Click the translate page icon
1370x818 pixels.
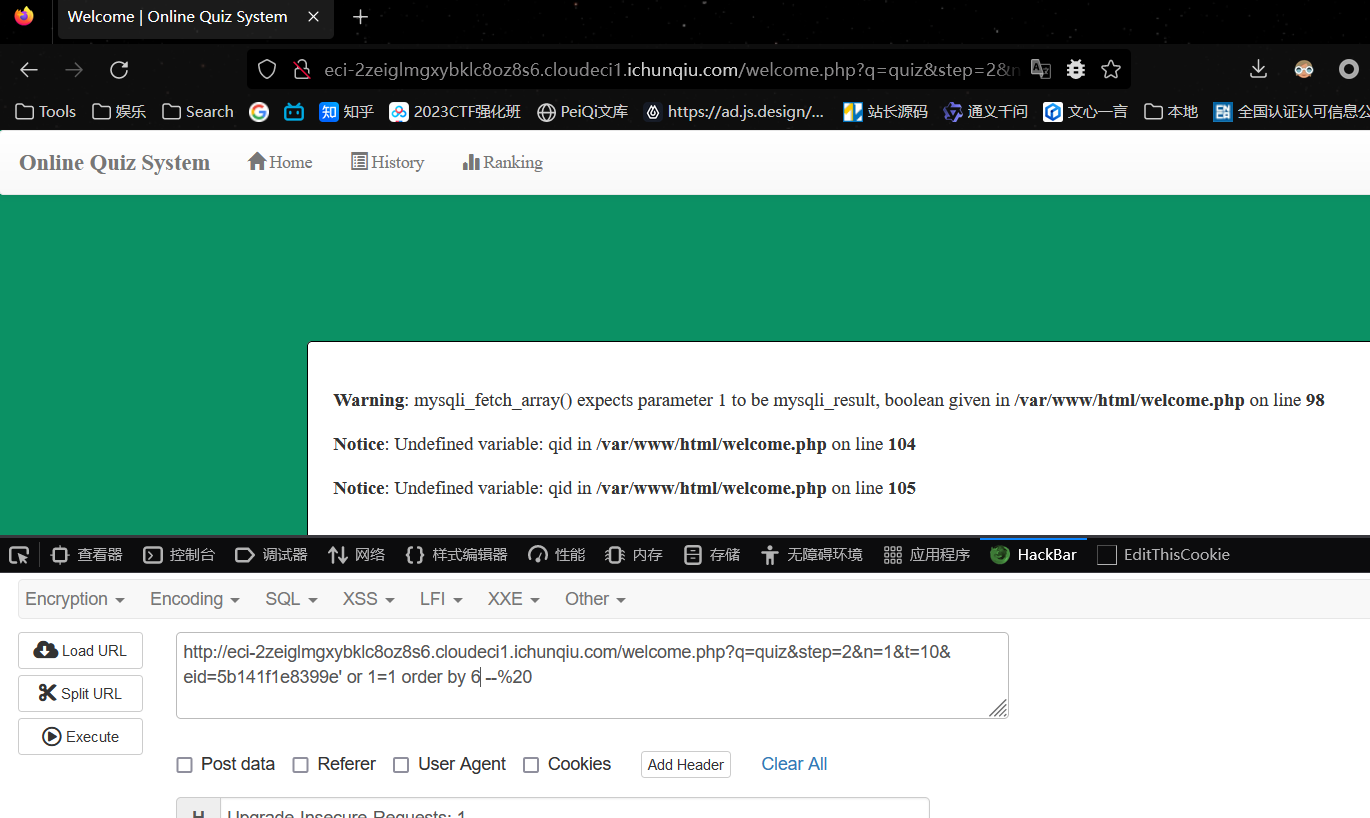1041,69
